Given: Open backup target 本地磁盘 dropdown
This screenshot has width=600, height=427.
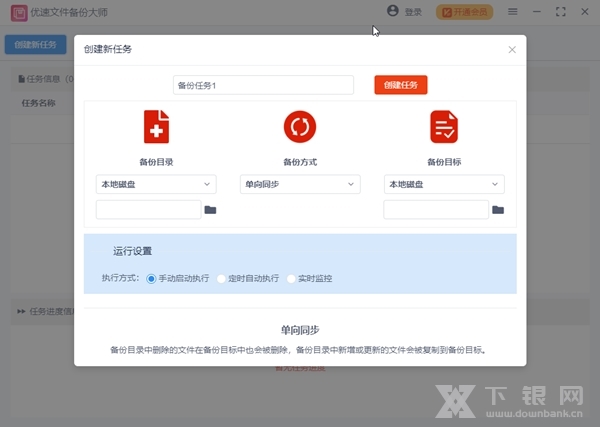Looking at the screenshot, I should tap(444, 184).
